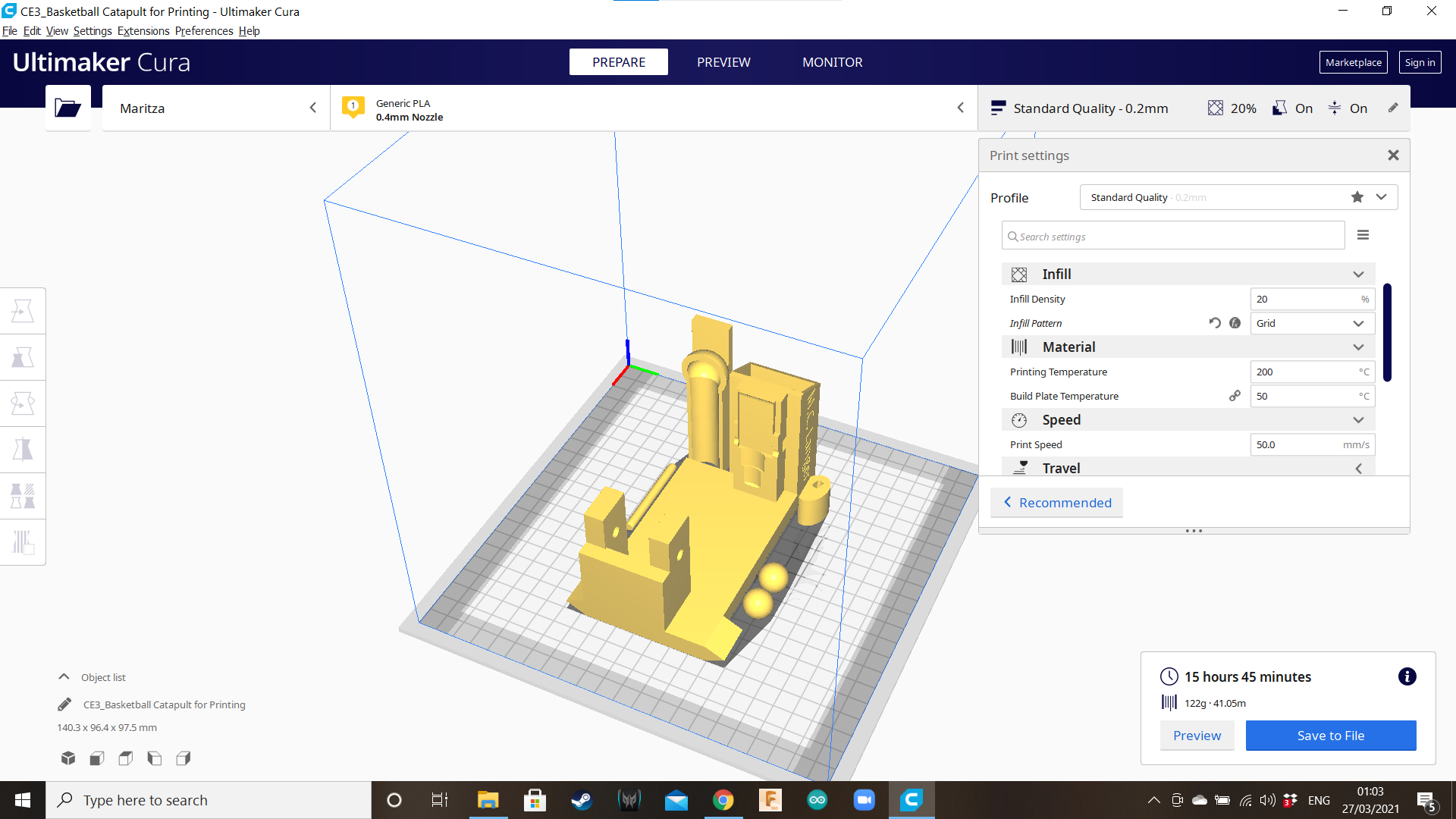Click the 3D view cube icon
Screen dimensions: 1456x819
[68, 758]
